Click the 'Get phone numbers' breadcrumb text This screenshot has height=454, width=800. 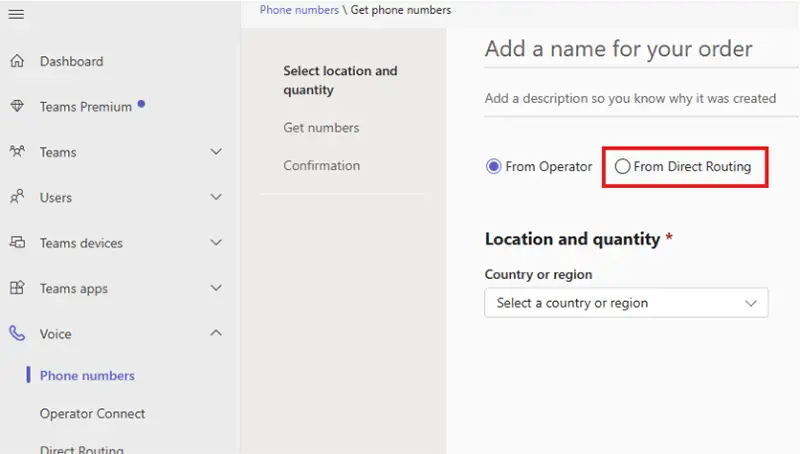click(401, 10)
